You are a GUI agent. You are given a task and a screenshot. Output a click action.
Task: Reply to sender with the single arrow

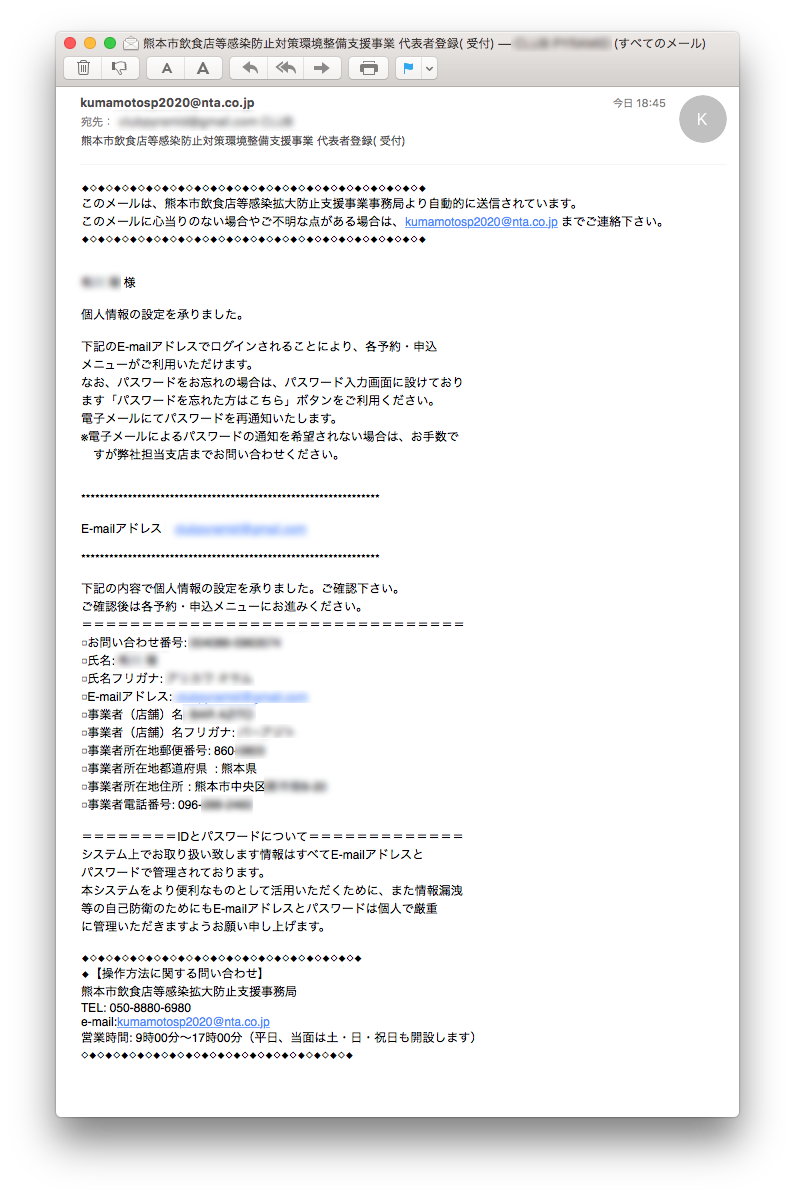(x=250, y=68)
